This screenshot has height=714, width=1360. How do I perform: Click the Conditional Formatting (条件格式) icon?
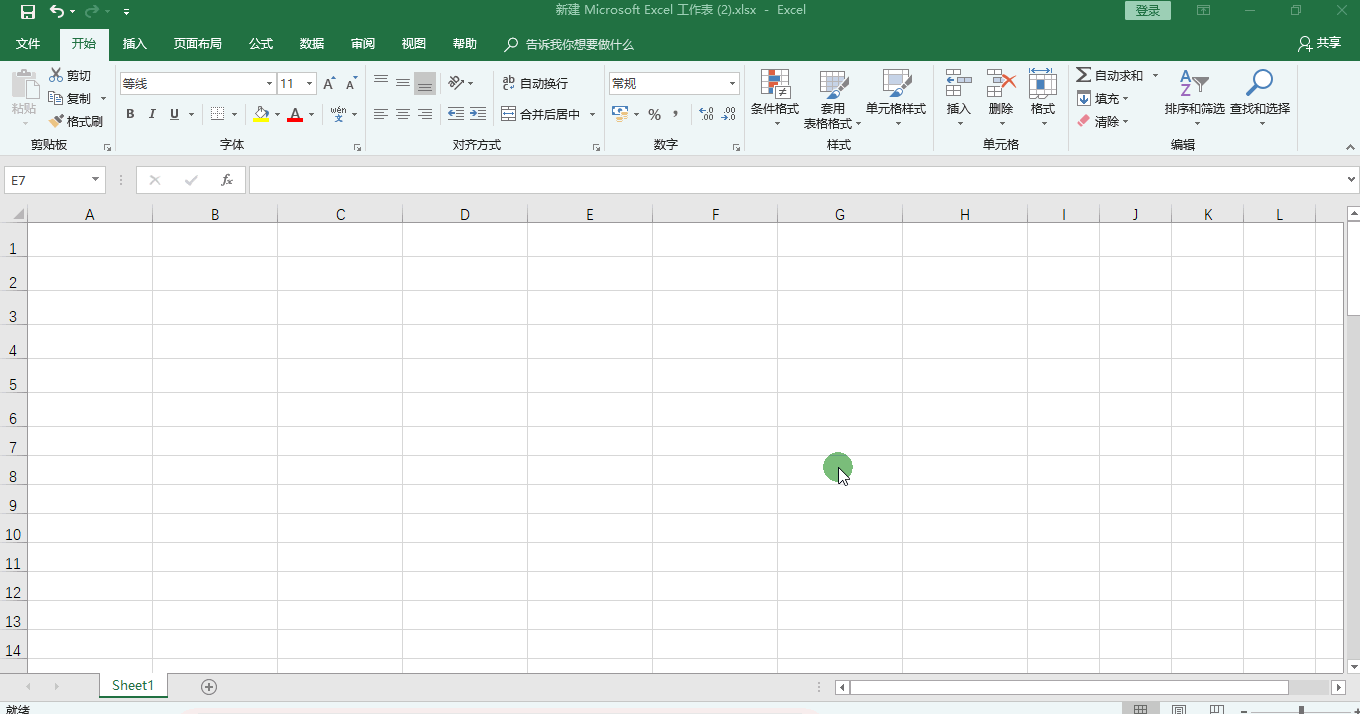coord(775,85)
